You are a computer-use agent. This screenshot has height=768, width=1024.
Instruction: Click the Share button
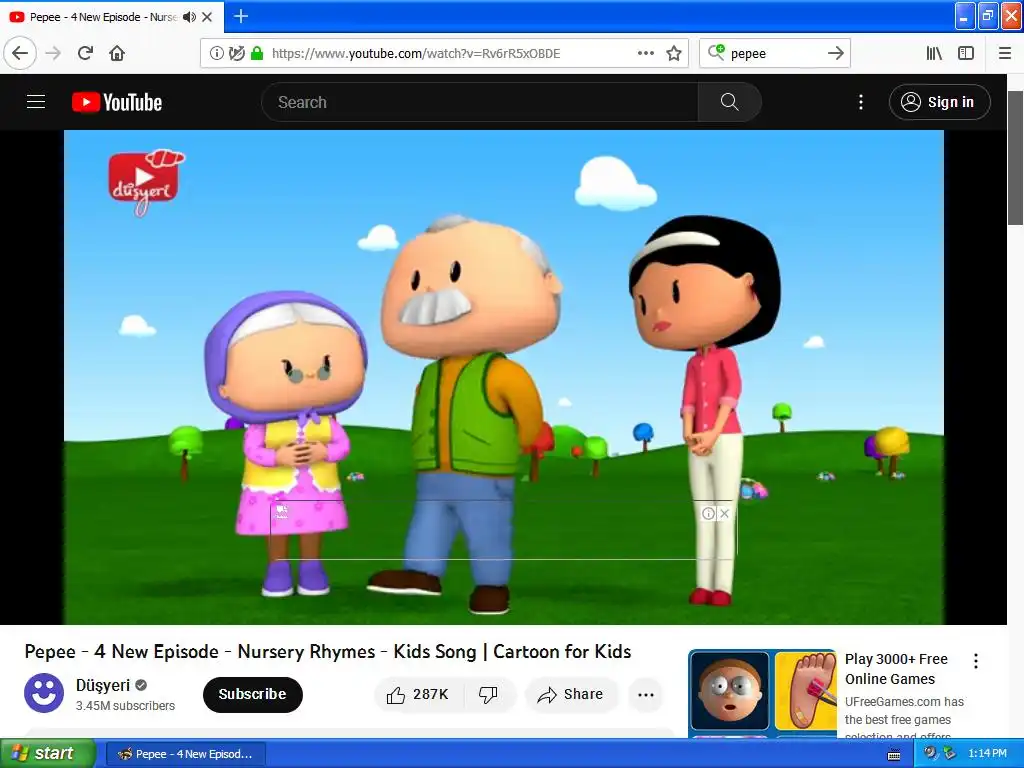tap(570, 694)
